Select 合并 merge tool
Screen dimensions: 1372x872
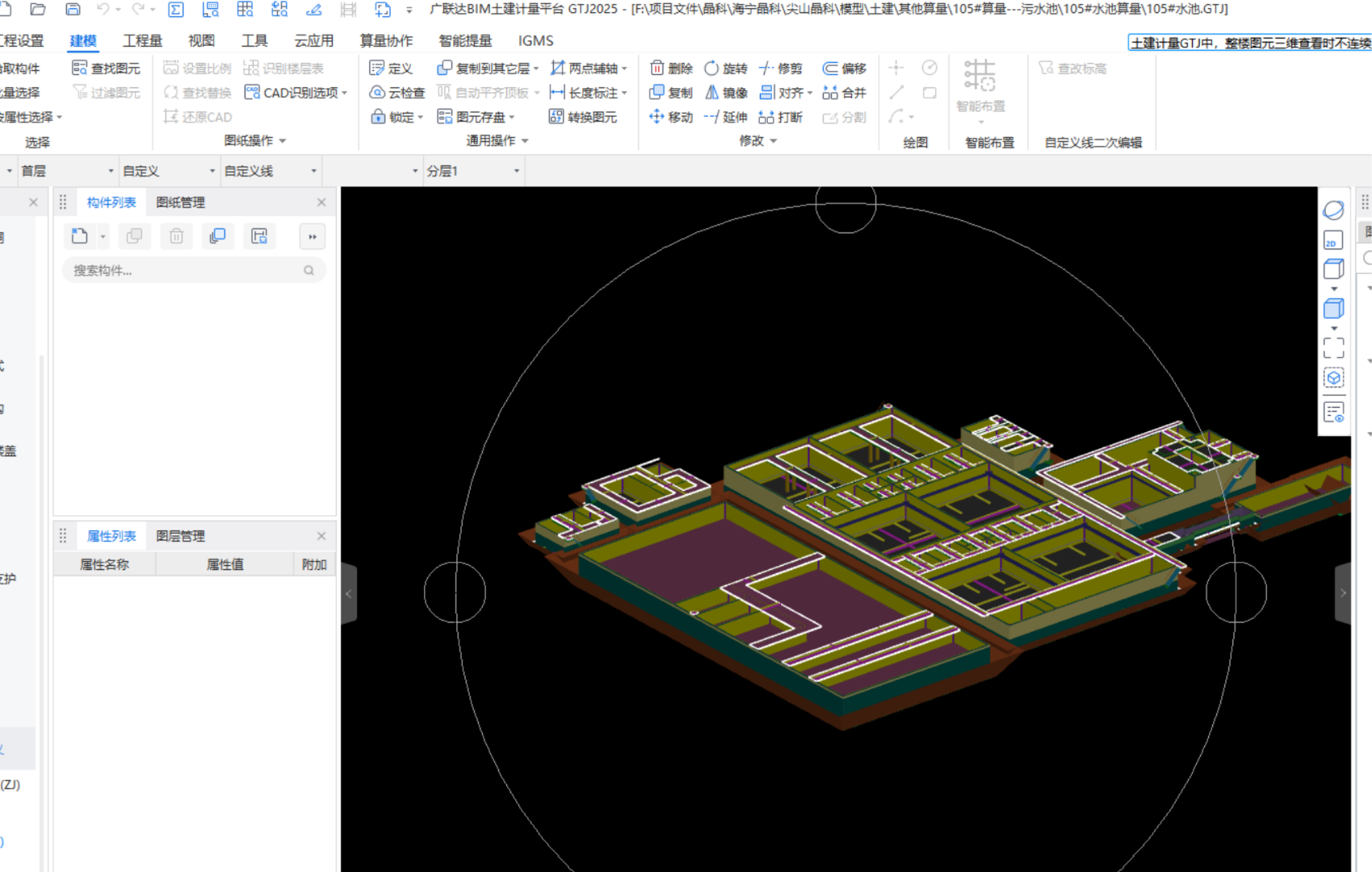[x=845, y=93]
